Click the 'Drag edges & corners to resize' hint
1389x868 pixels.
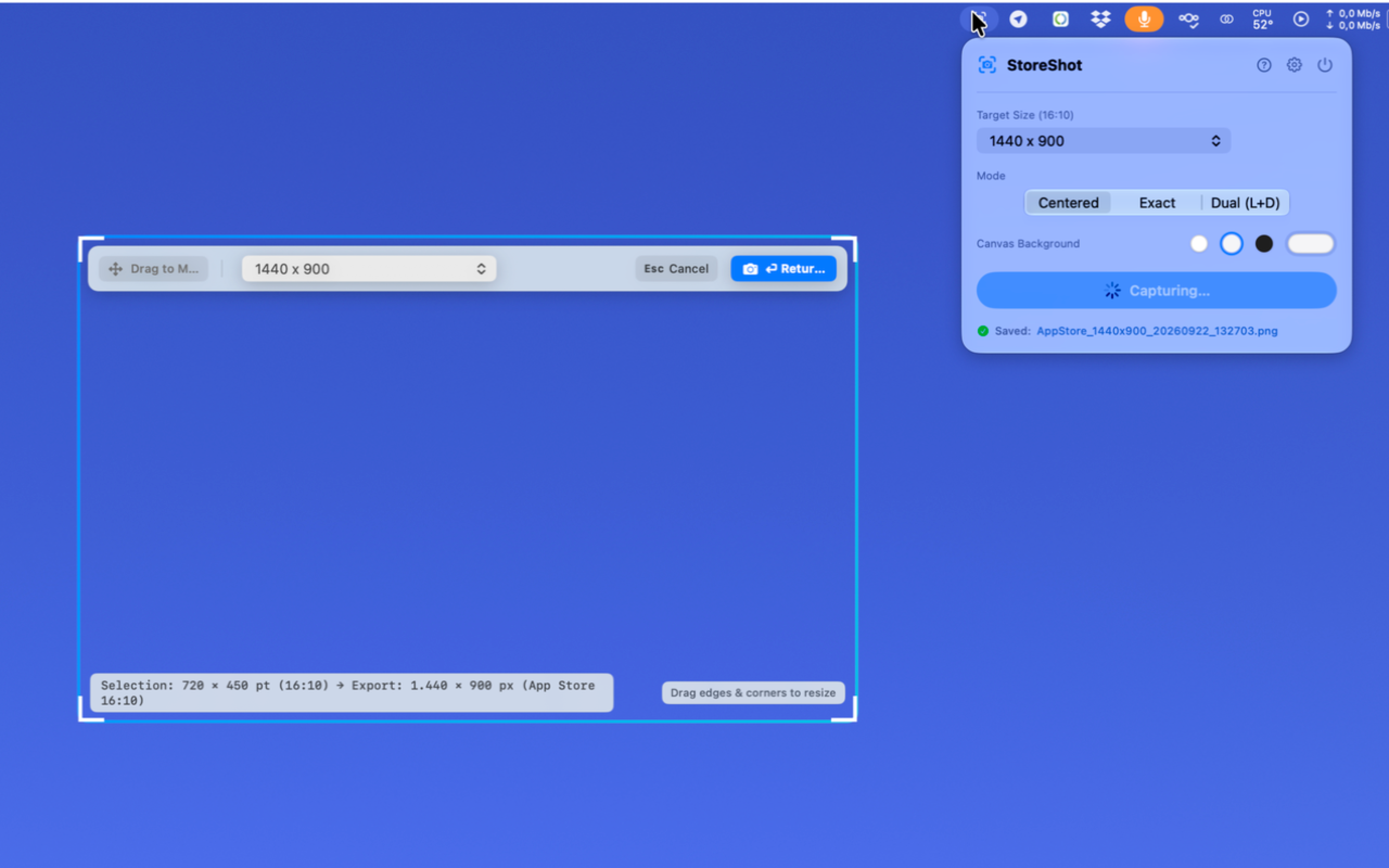tap(753, 692)
